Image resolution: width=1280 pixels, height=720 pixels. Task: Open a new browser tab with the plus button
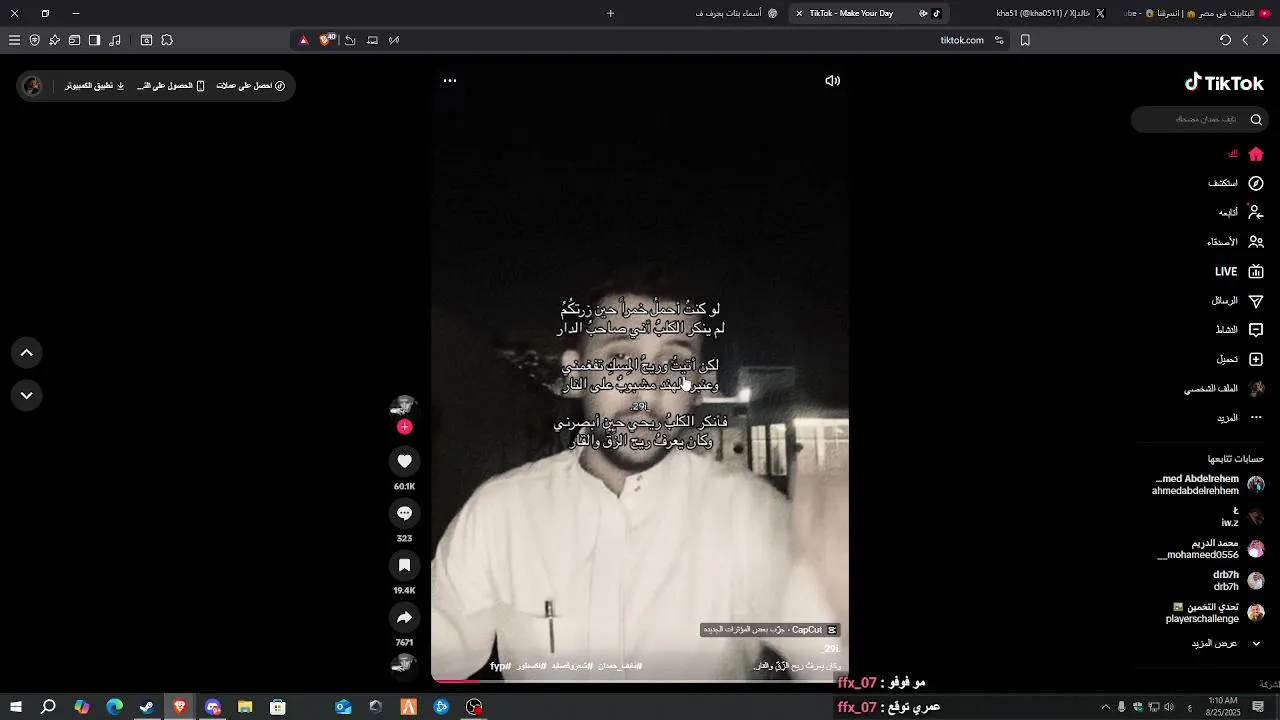[611, 13]
